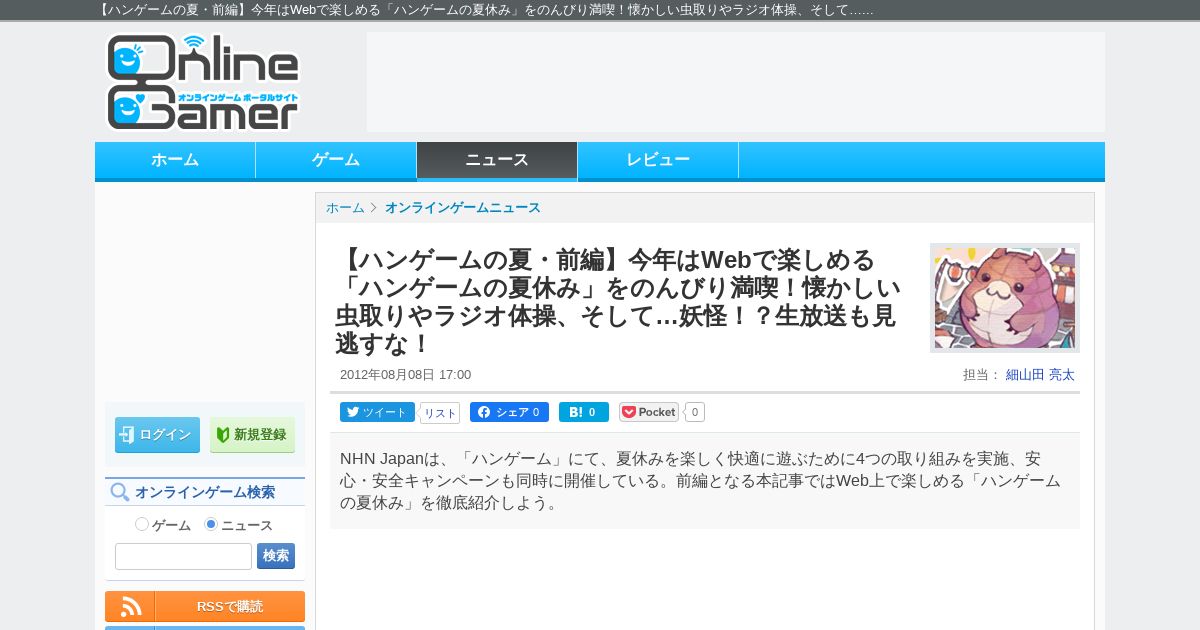
Task: Open the ホーム navigation tab
Action: click(175, 160)
